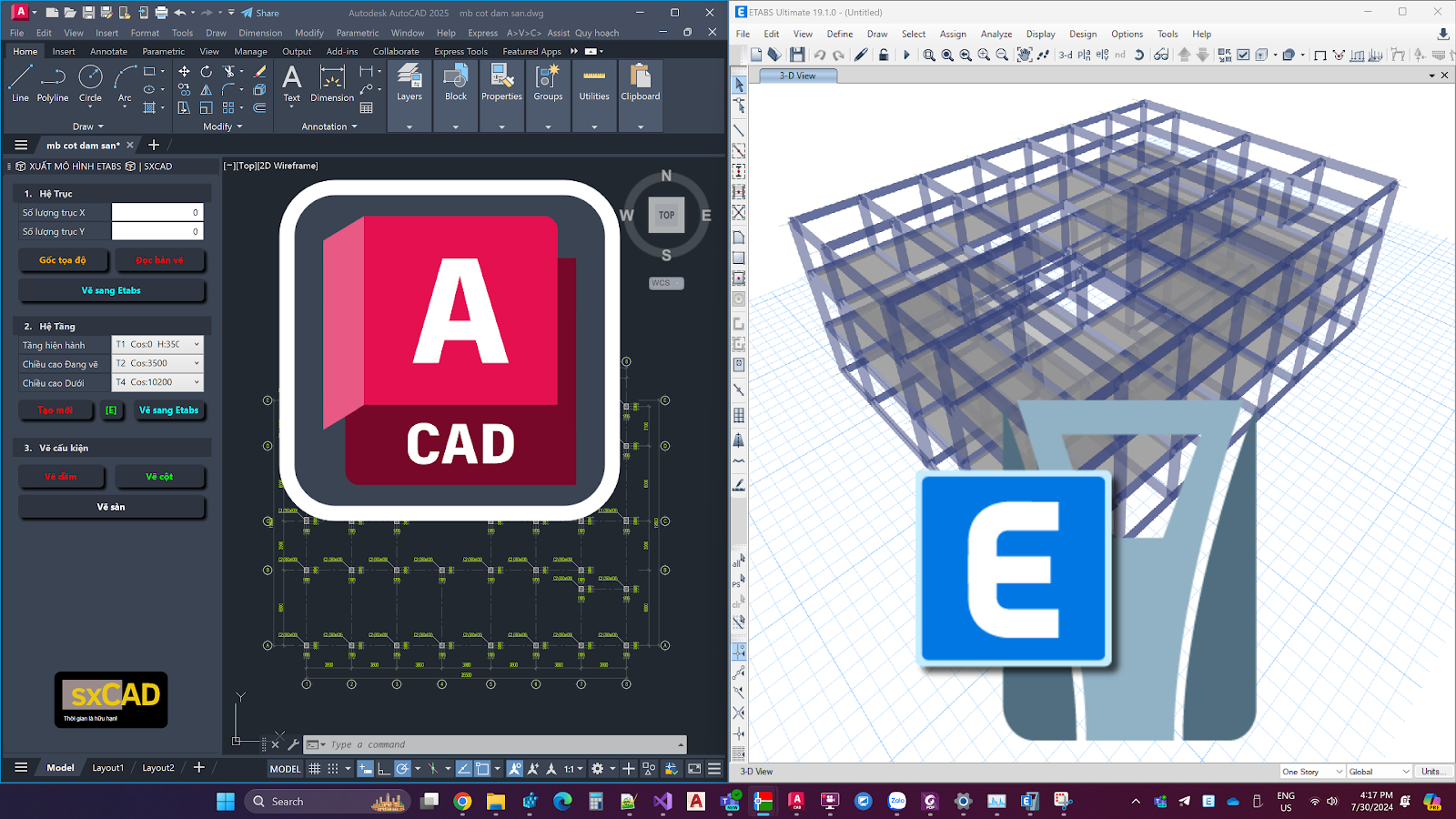Click the TOP face of ViewCube
Screen dimensions: 1456x819
pyautogui.click(x=666, y=216)
